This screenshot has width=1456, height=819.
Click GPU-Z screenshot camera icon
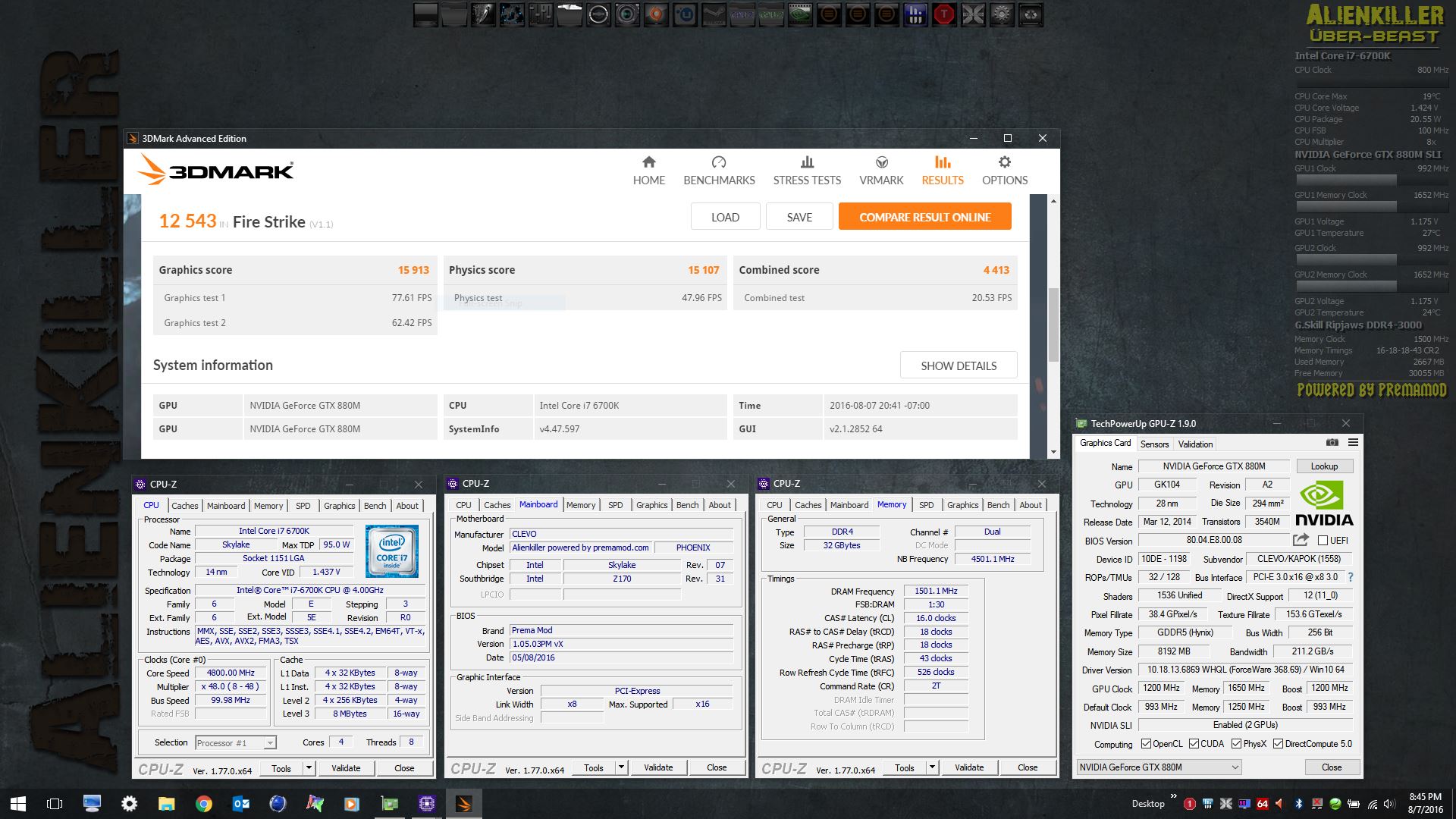1332,443
